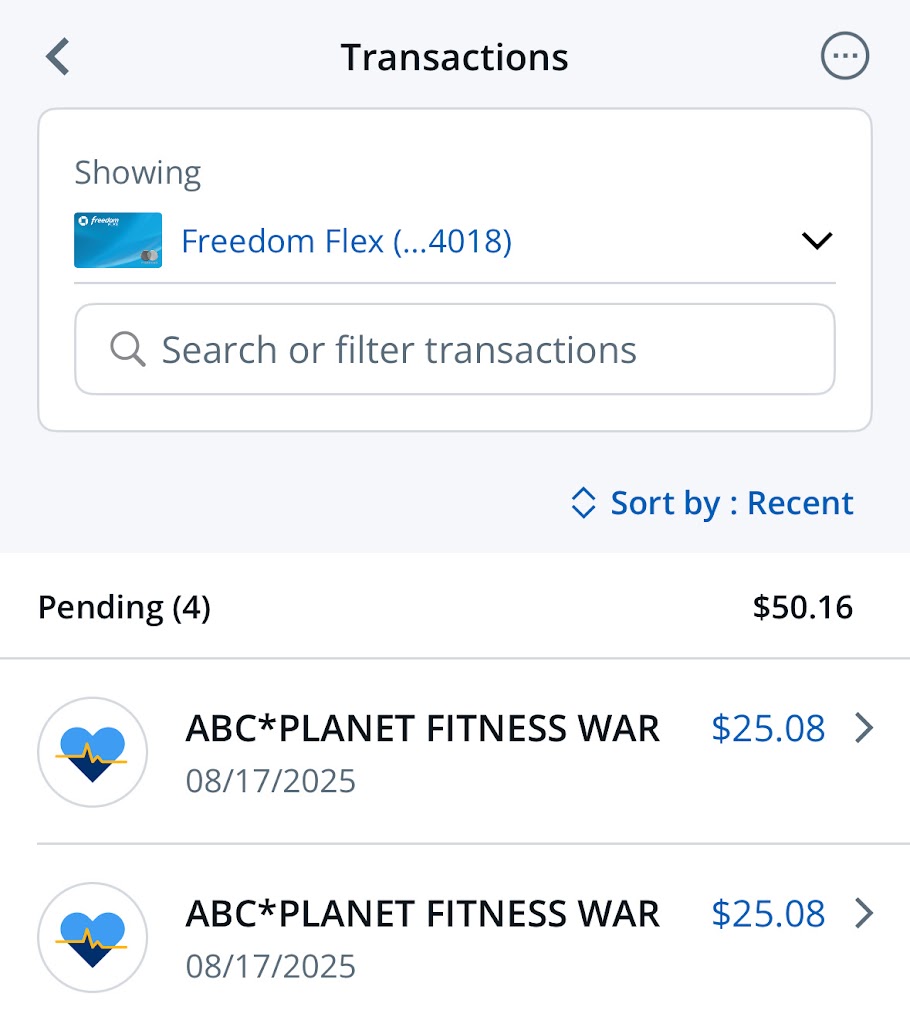Viewport: 910px width, 1024px height.
Task: Select Freedom Flex (...4018) account name
Action: [x=346, y=241]
